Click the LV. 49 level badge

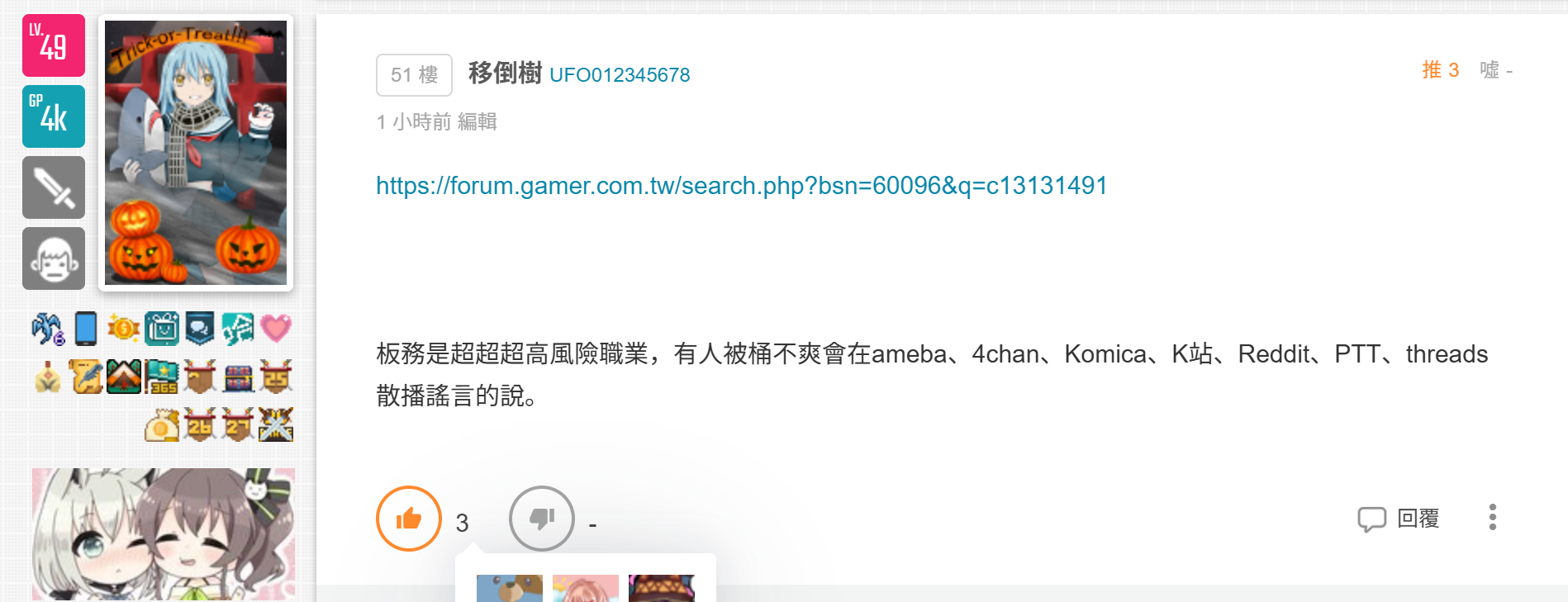54,45
